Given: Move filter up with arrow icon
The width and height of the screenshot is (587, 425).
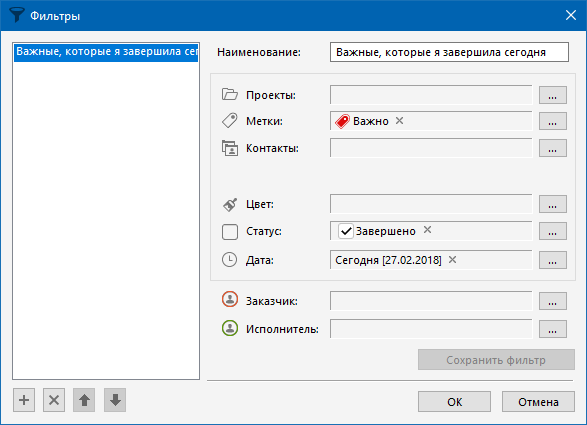Looking at the screenshot, I should [x=84, y=400].
